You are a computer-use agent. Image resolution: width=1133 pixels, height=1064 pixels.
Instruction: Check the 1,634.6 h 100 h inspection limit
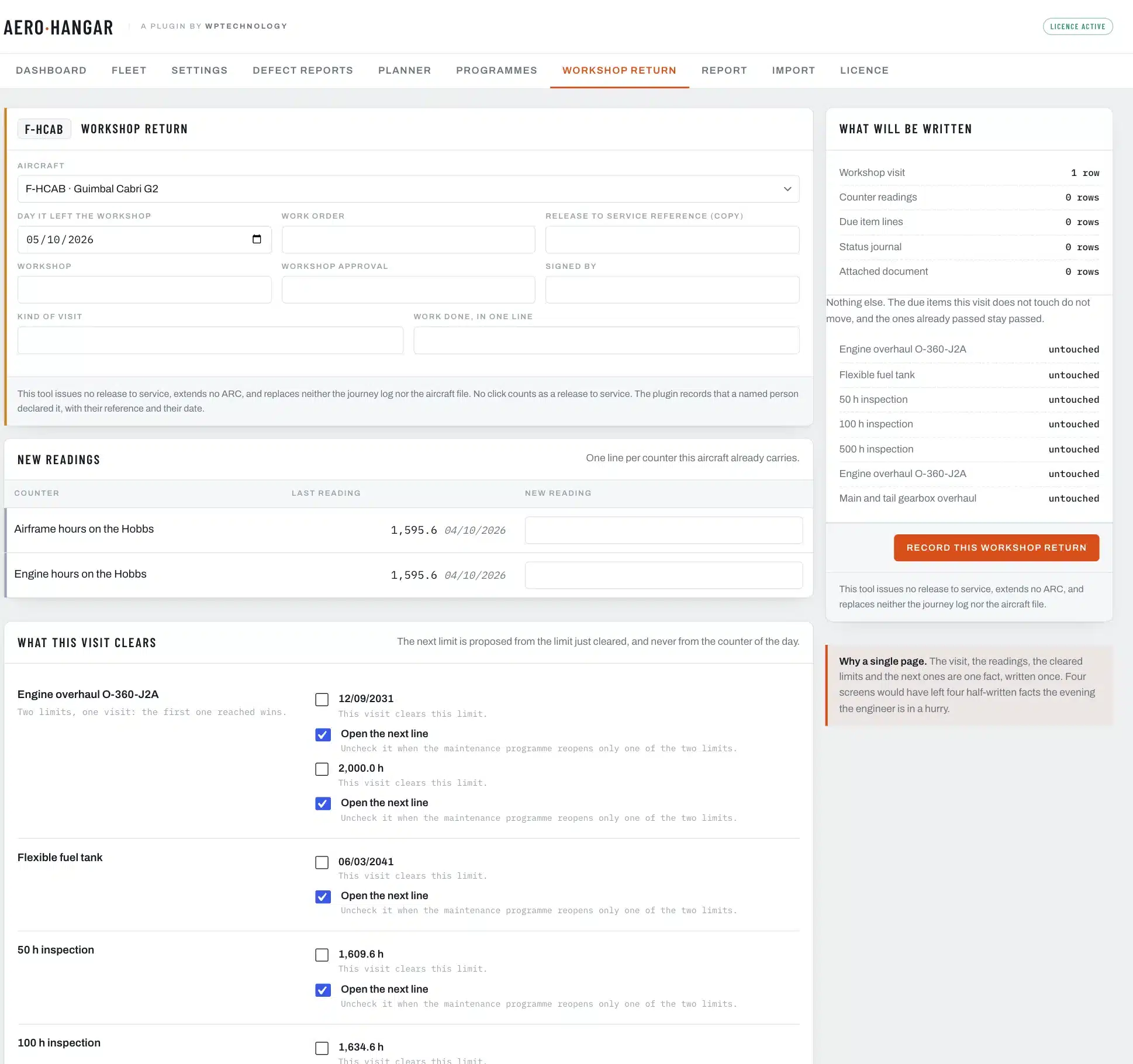click(322, 1048)
